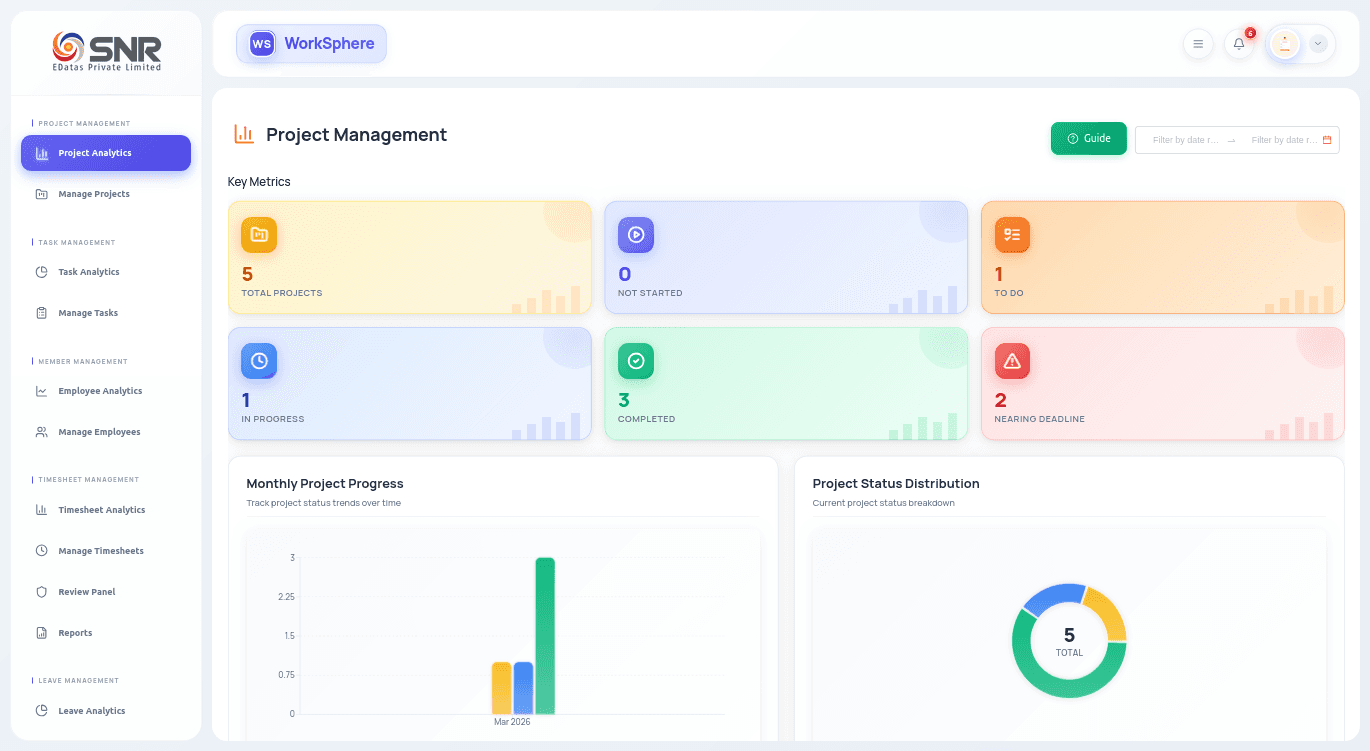Select the Employee Analytics graph icon

point(42,390)
